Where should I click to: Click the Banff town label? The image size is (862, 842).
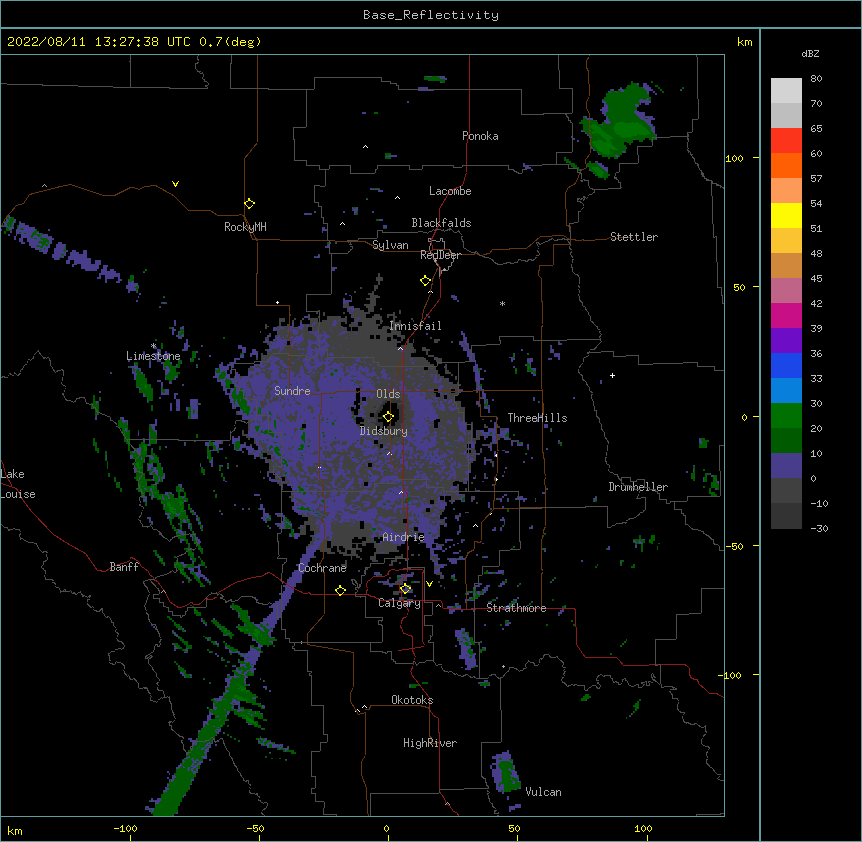point(124,567)
